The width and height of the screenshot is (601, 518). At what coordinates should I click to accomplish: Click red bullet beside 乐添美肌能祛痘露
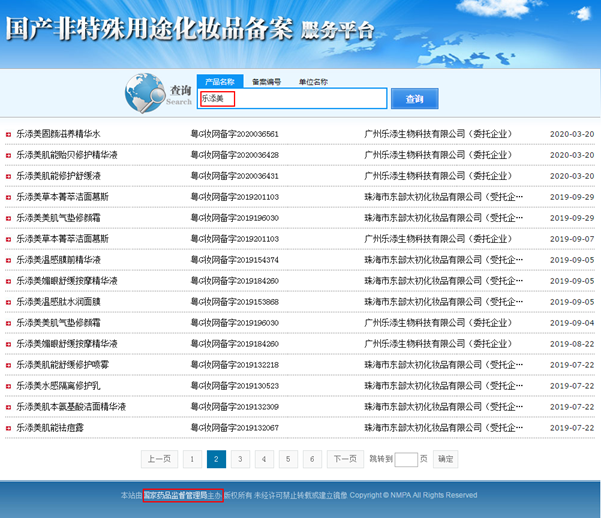click(x=8, y=428)
